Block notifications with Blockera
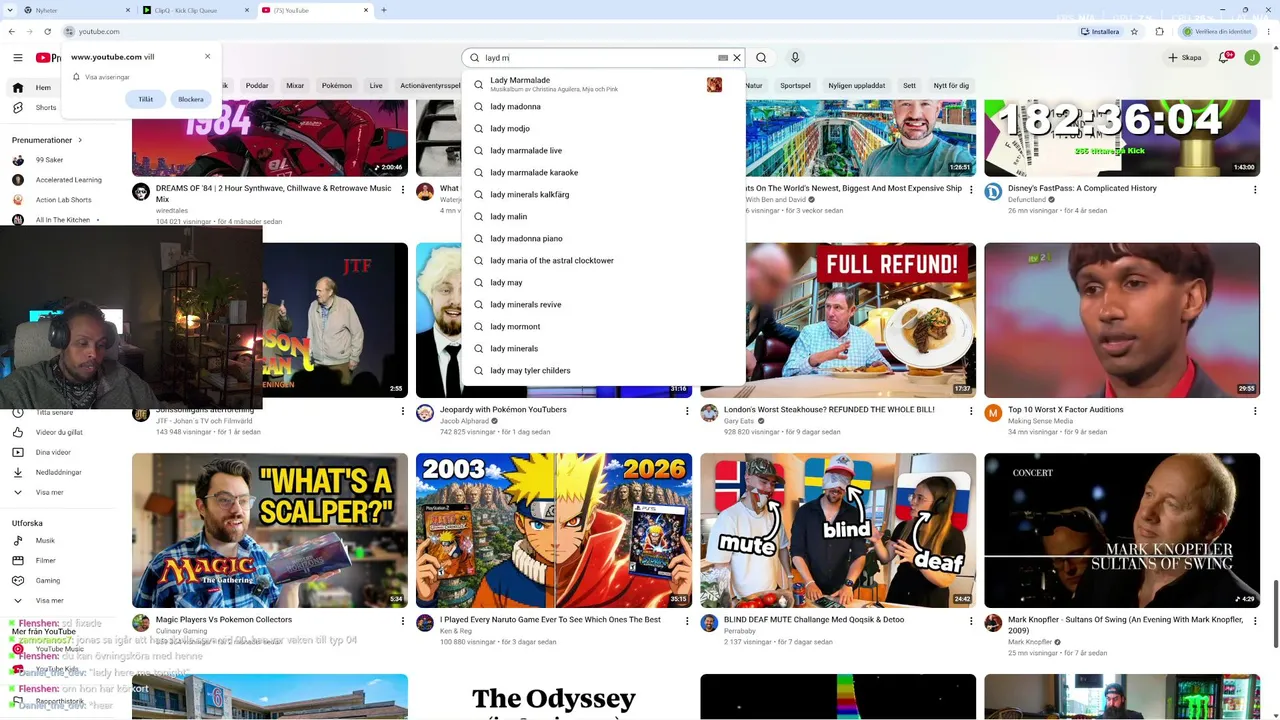The width and height of the screenshot is (1280, 720). [191, 99]
